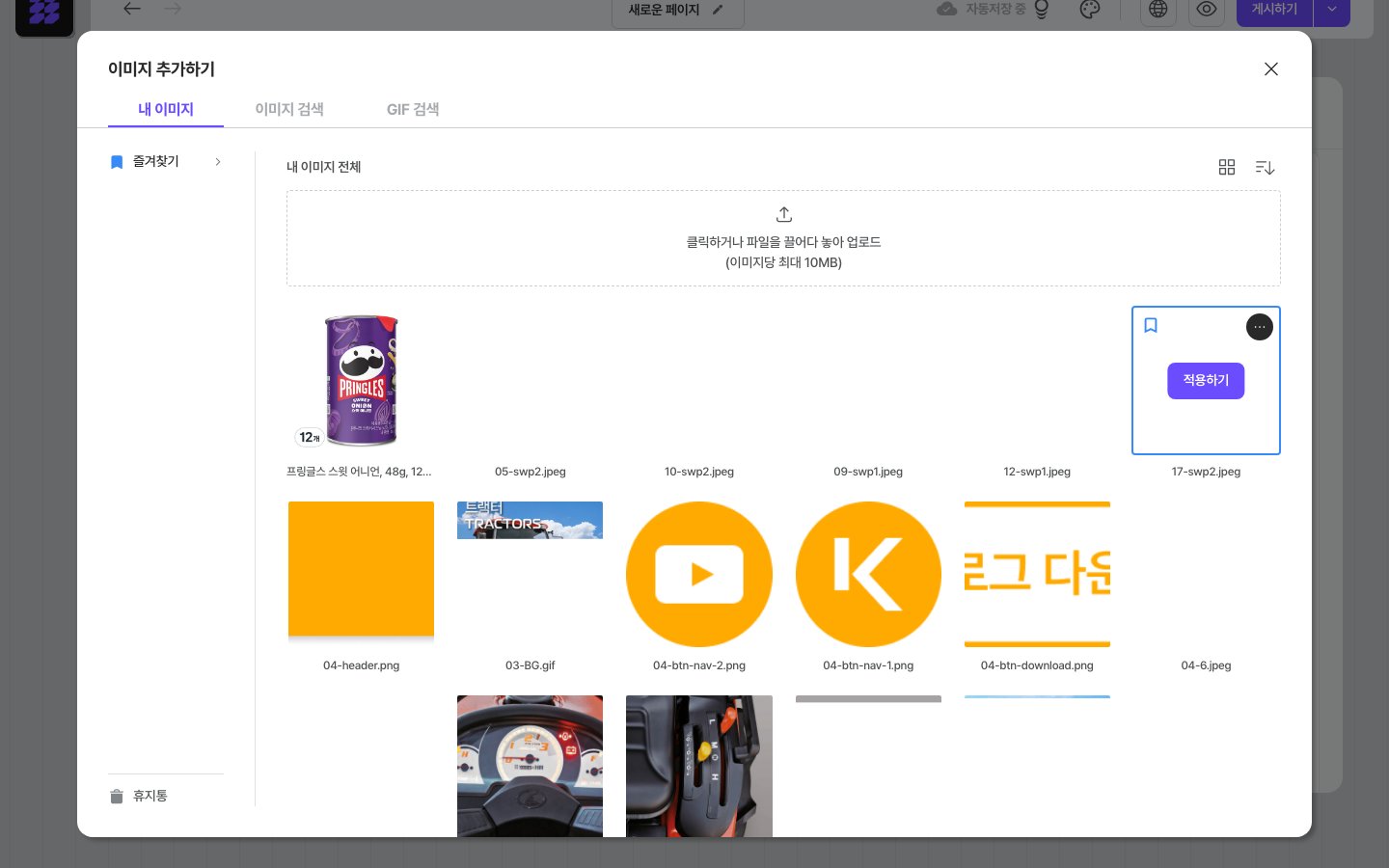Screen dimensions: 1389x868
Task: Click the preview eye icon in editor
Action: coord(1207,9)
